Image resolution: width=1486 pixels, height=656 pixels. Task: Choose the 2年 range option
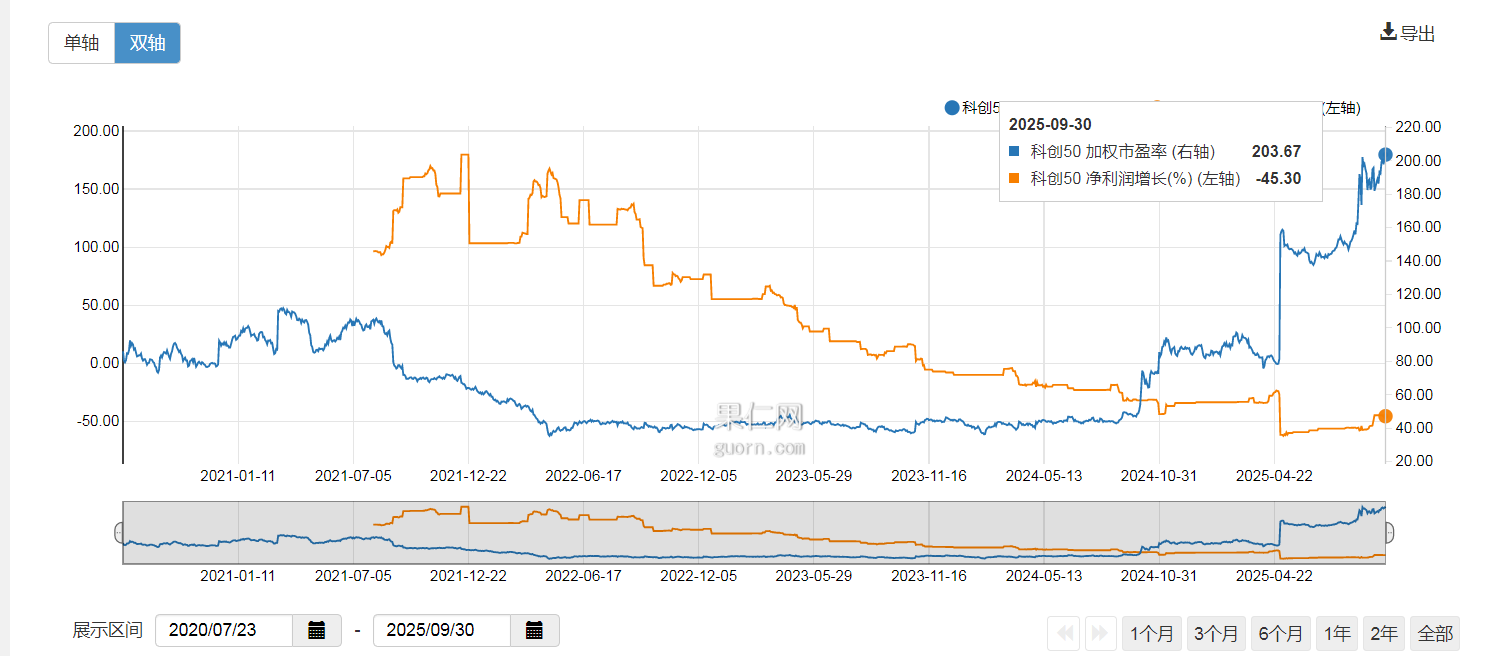tap(1384, 633)
